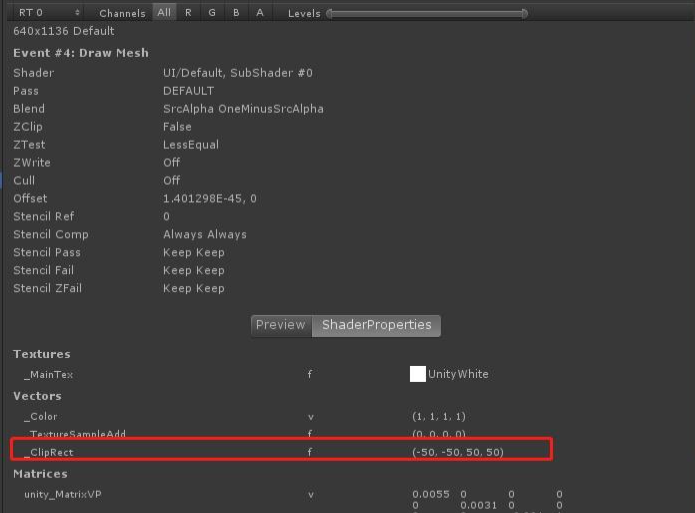The image size is (695, 513).
Task: Open the RT 0 render target dropdown
Action: point(48,12)
